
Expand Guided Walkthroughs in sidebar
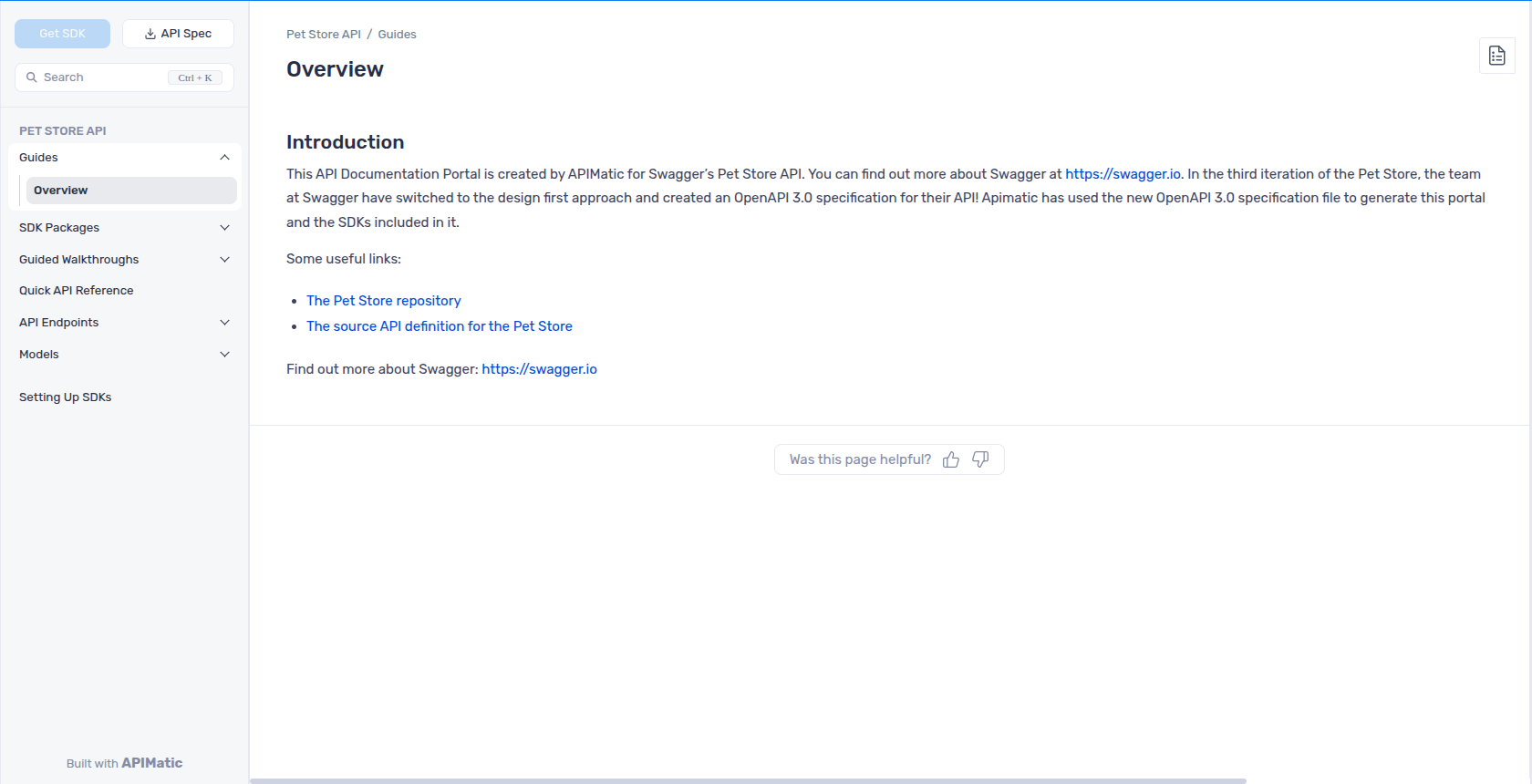click(224, 260)
